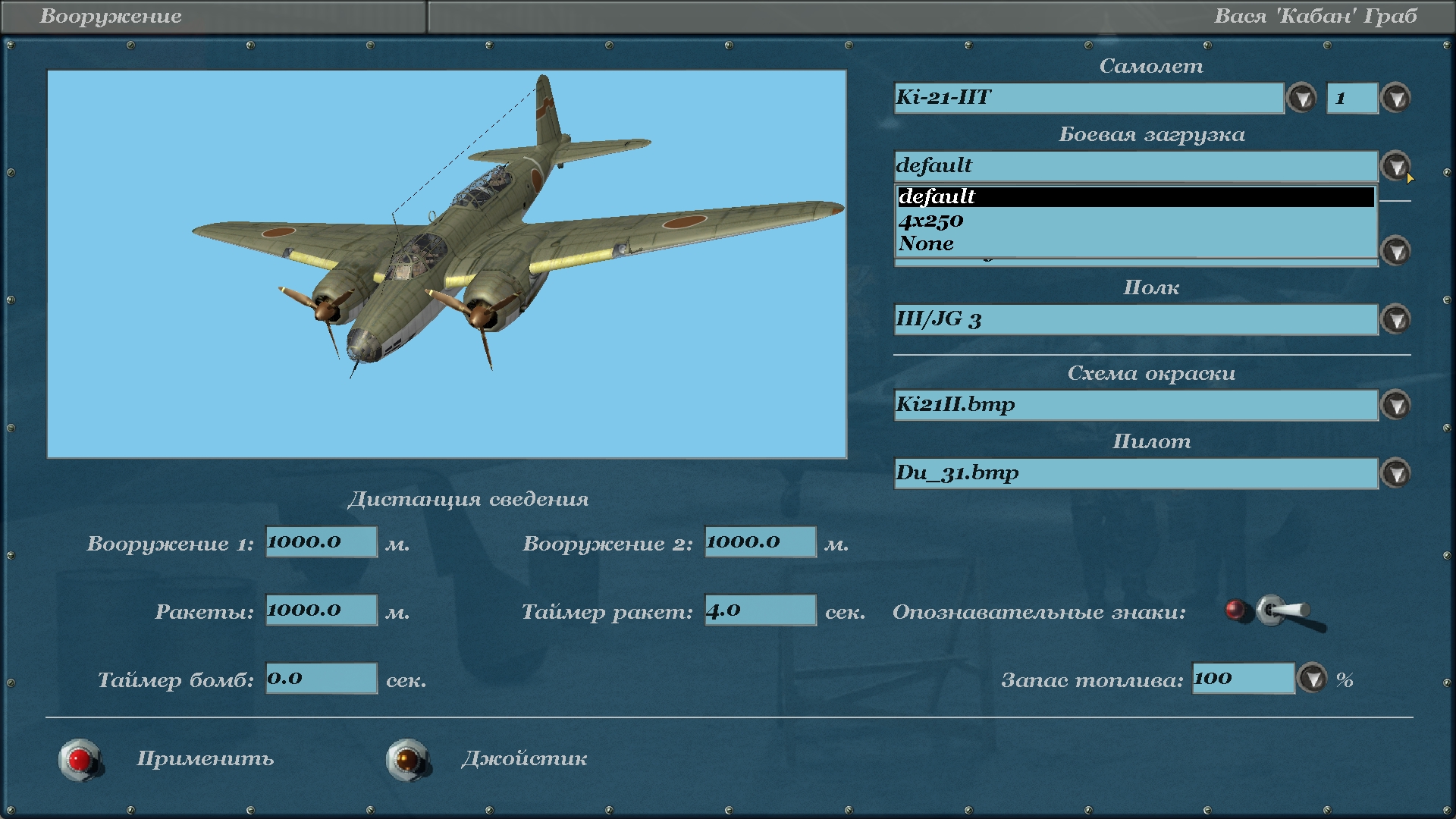
Task: Open the Схема окраски skin dropdown arrow
Action: [x=1395, y=405]
